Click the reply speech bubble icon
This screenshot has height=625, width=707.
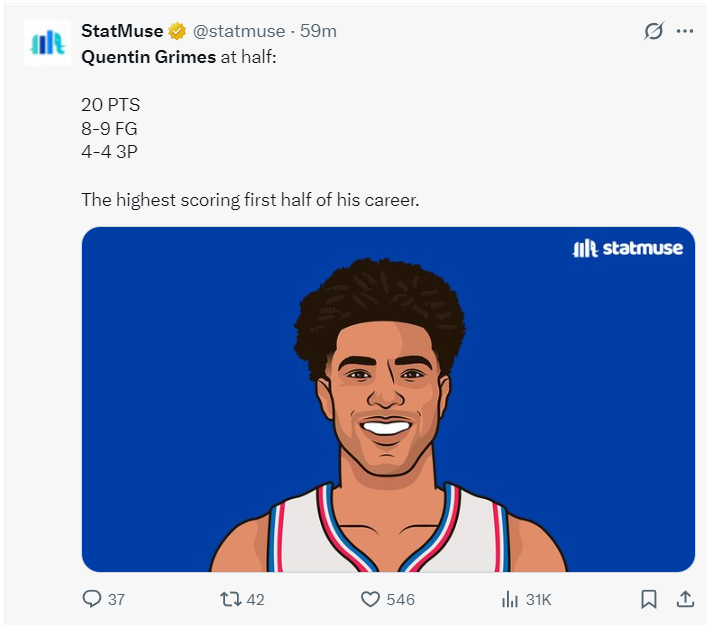[x=92, y=599]
